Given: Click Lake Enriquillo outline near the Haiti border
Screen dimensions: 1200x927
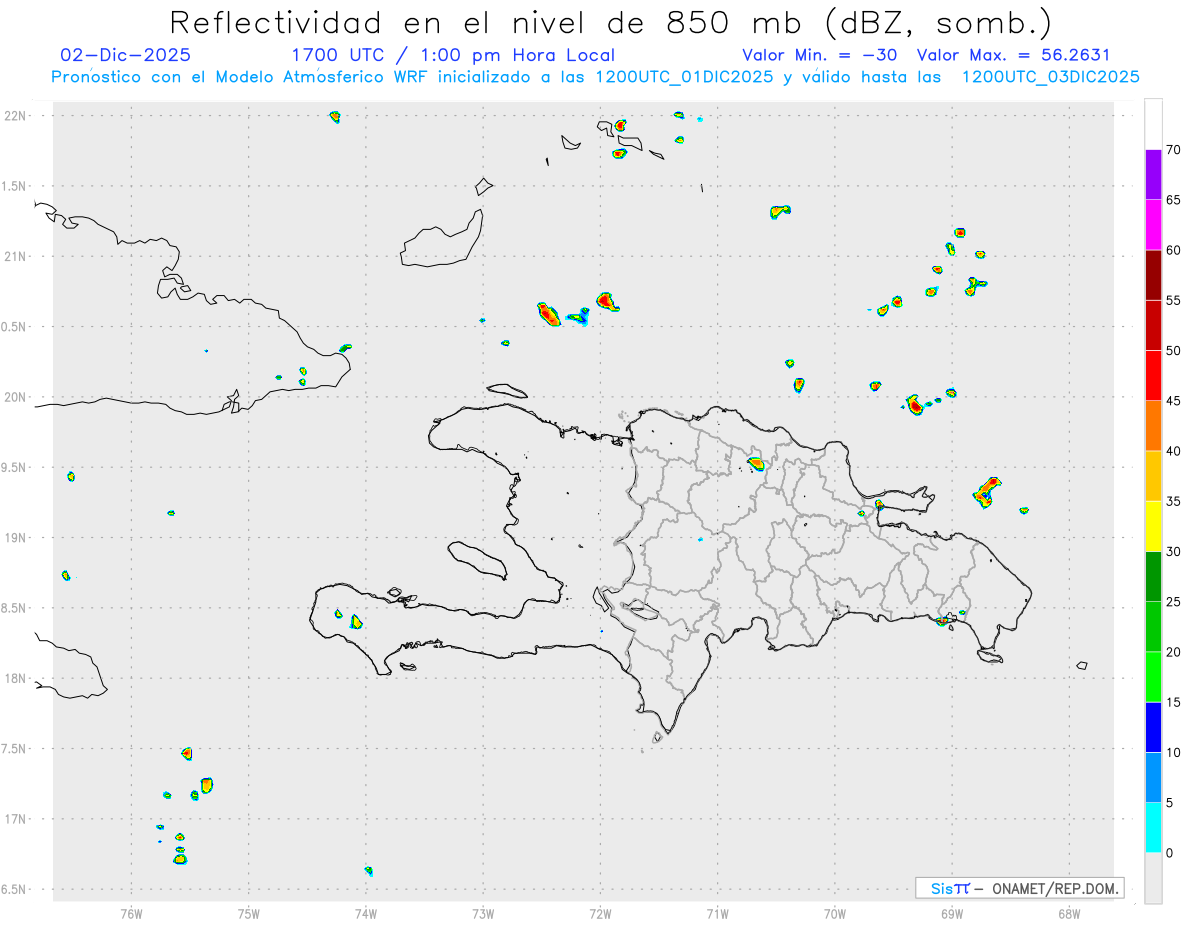Looking at the screenshot, I should pos(638,608).
